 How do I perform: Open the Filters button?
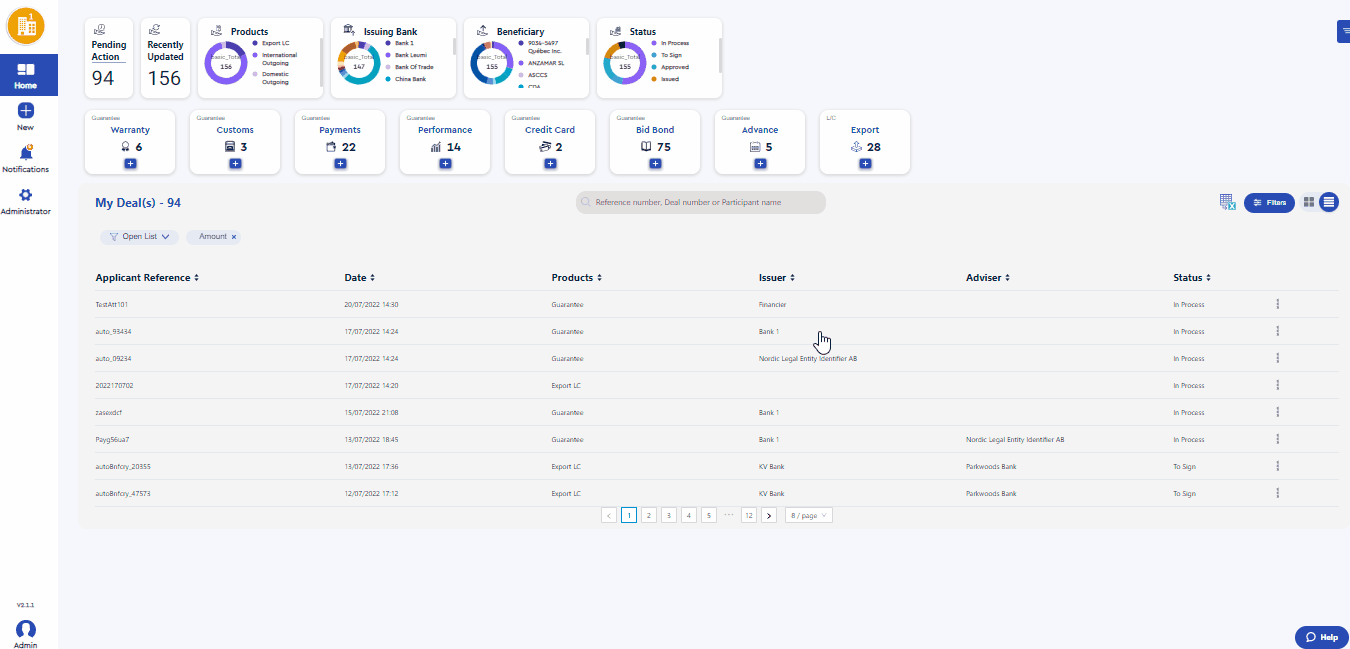click(x=1269, y=202)
